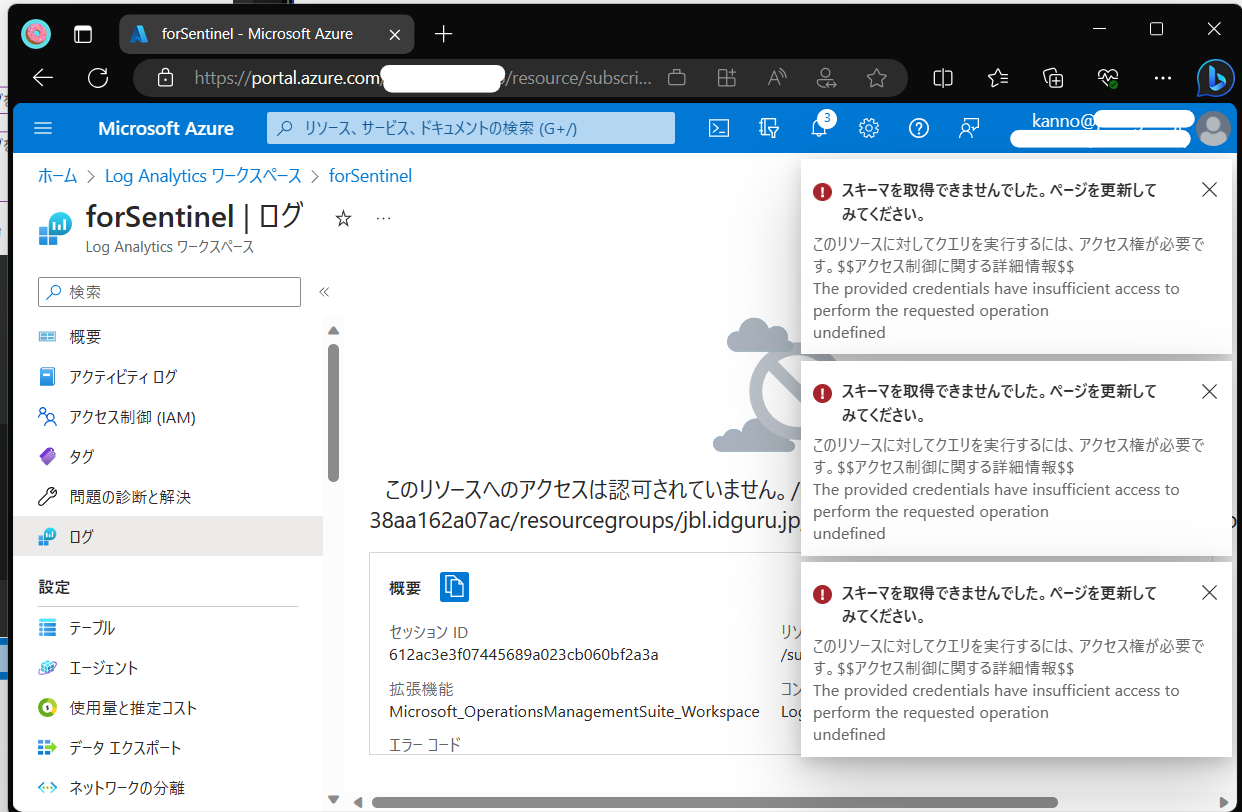This screenshot has height=812, width=1242.
Task: Collapse the resource menu sidebar with the double chevron
Action: (324, 292)
